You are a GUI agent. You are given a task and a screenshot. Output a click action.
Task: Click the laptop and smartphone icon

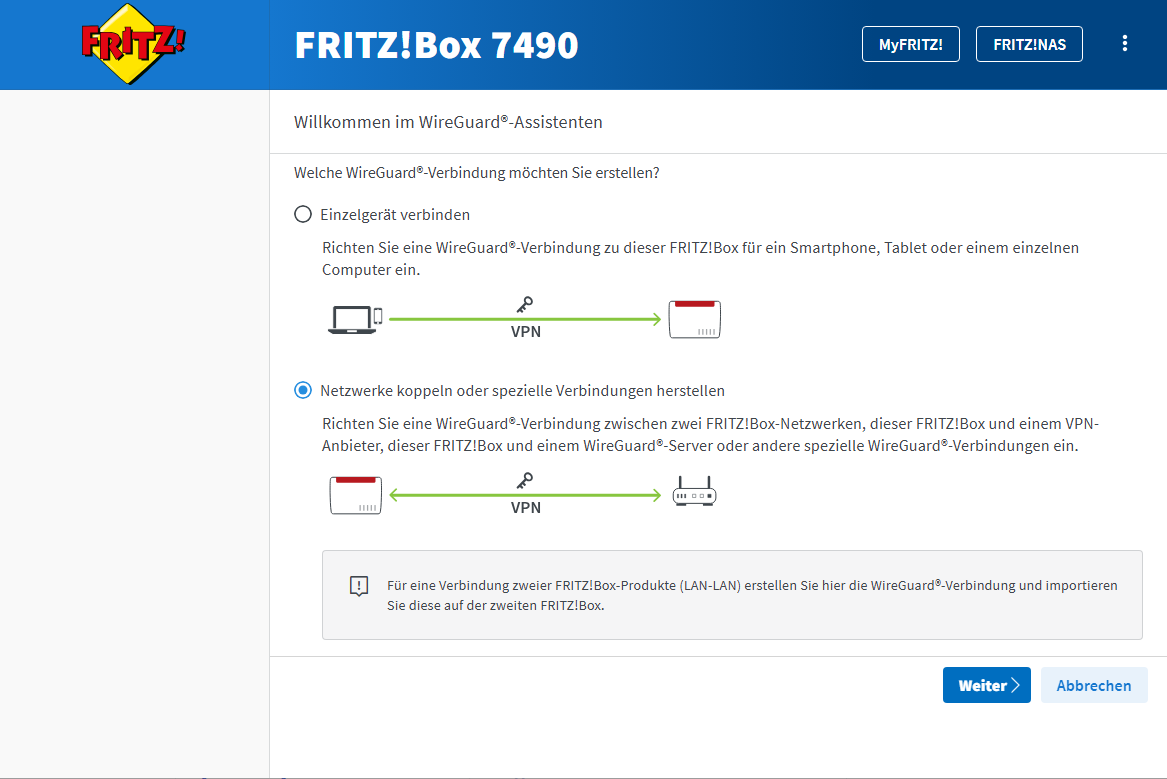[x=355, y=319]
